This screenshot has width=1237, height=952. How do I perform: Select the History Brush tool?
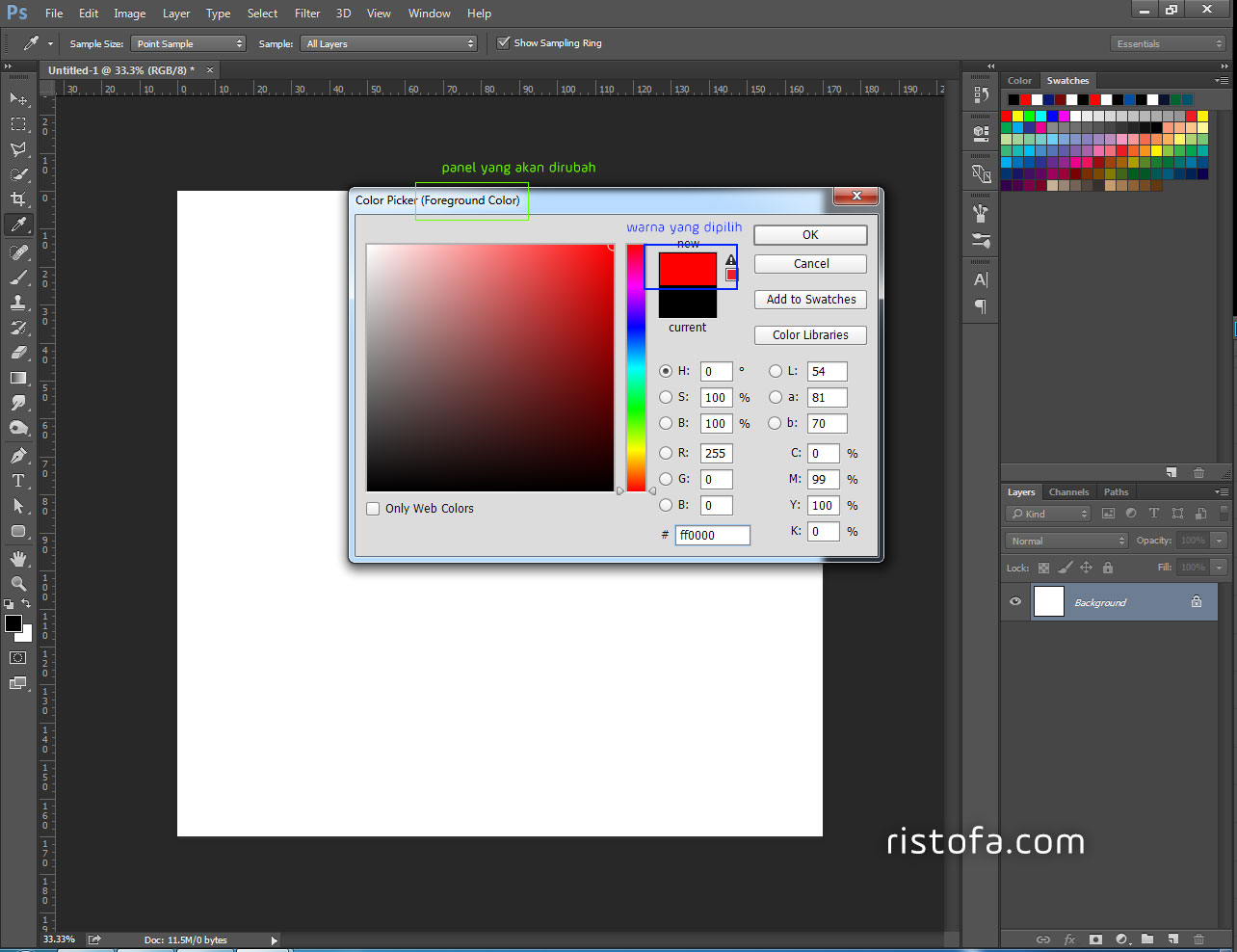18,328
